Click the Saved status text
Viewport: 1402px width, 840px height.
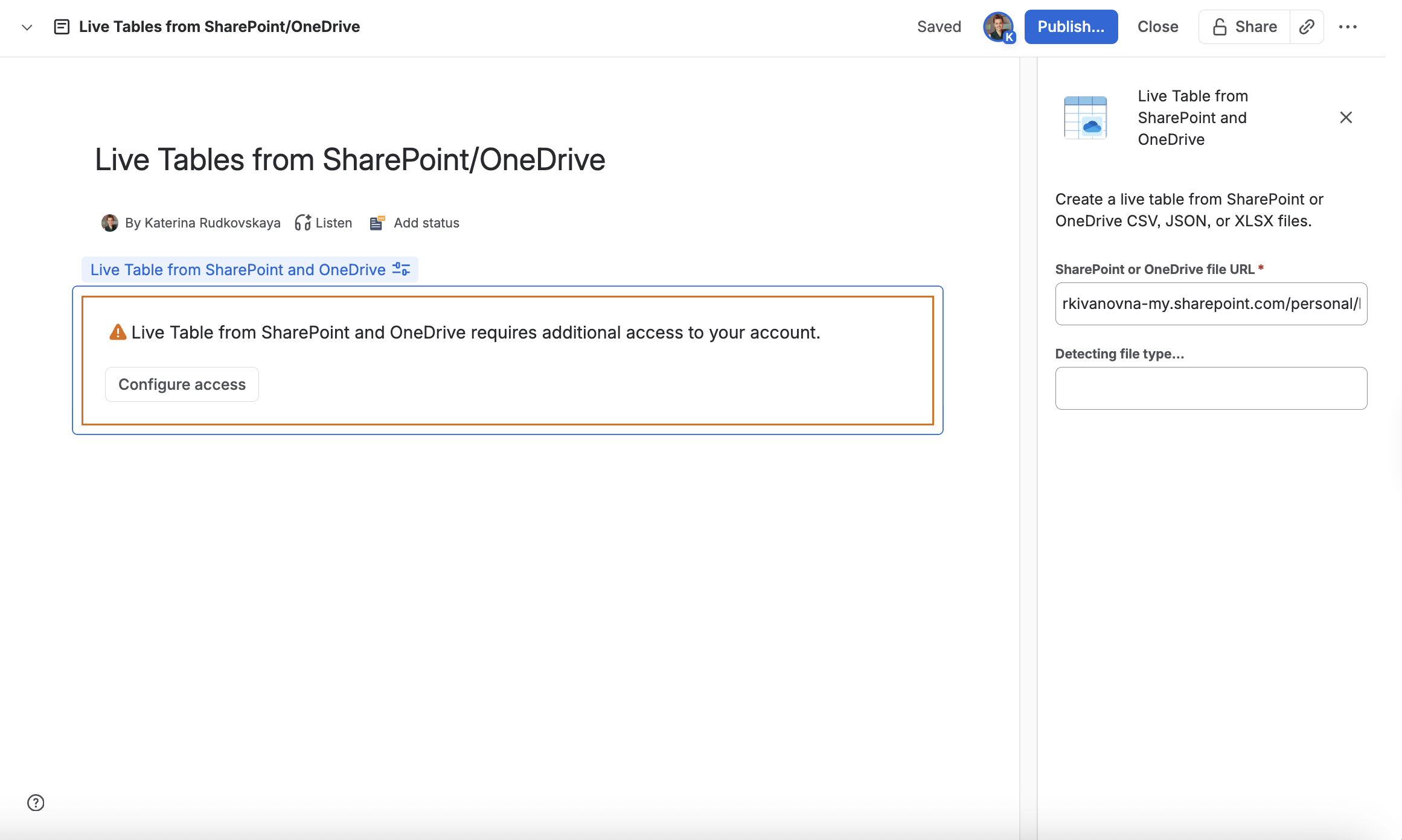click(x=939, y=27)
